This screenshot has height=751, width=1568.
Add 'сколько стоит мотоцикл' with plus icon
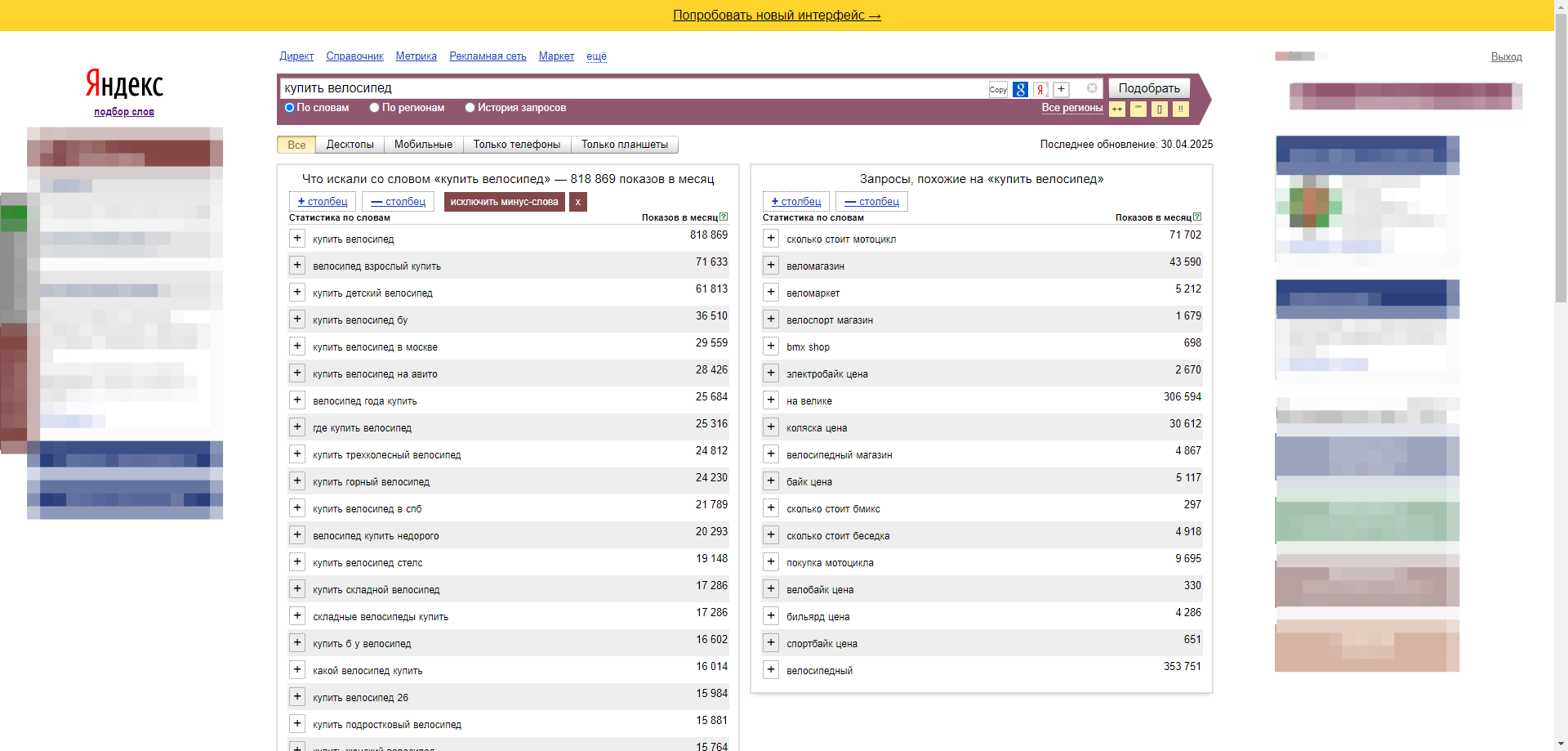(771, 239)
